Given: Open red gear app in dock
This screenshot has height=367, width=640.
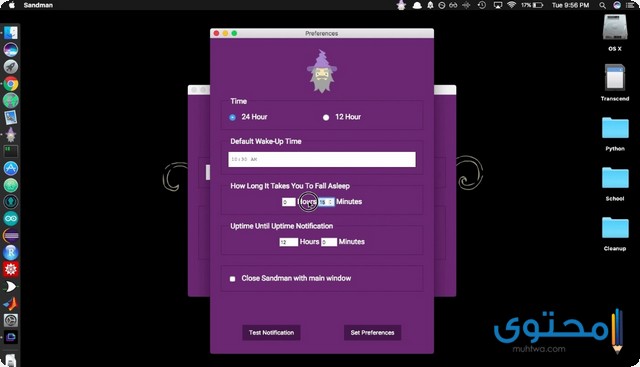Looking at the screenshot, I should click(x=11, y=269).
